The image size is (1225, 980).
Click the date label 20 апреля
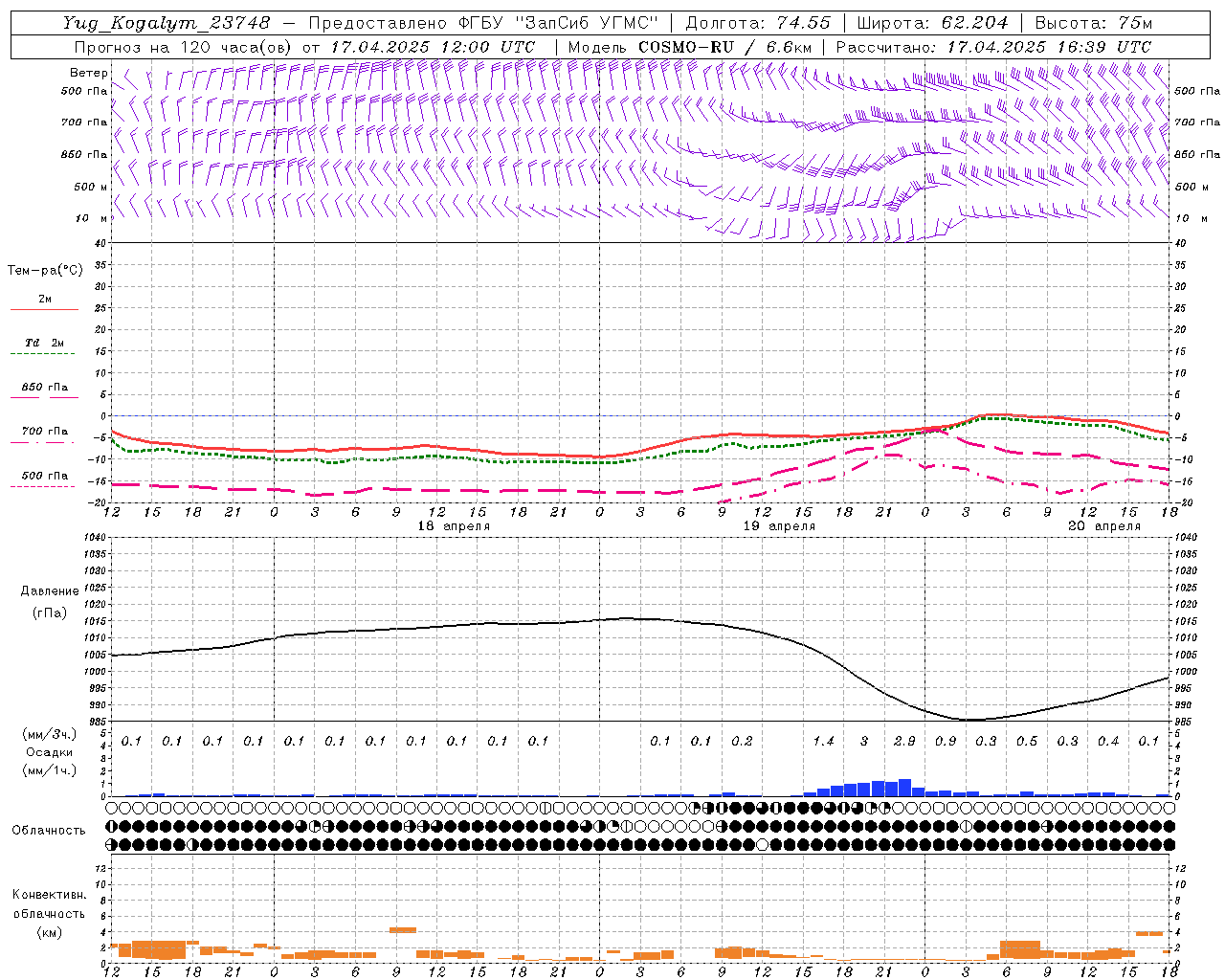tap(1104, 526)
